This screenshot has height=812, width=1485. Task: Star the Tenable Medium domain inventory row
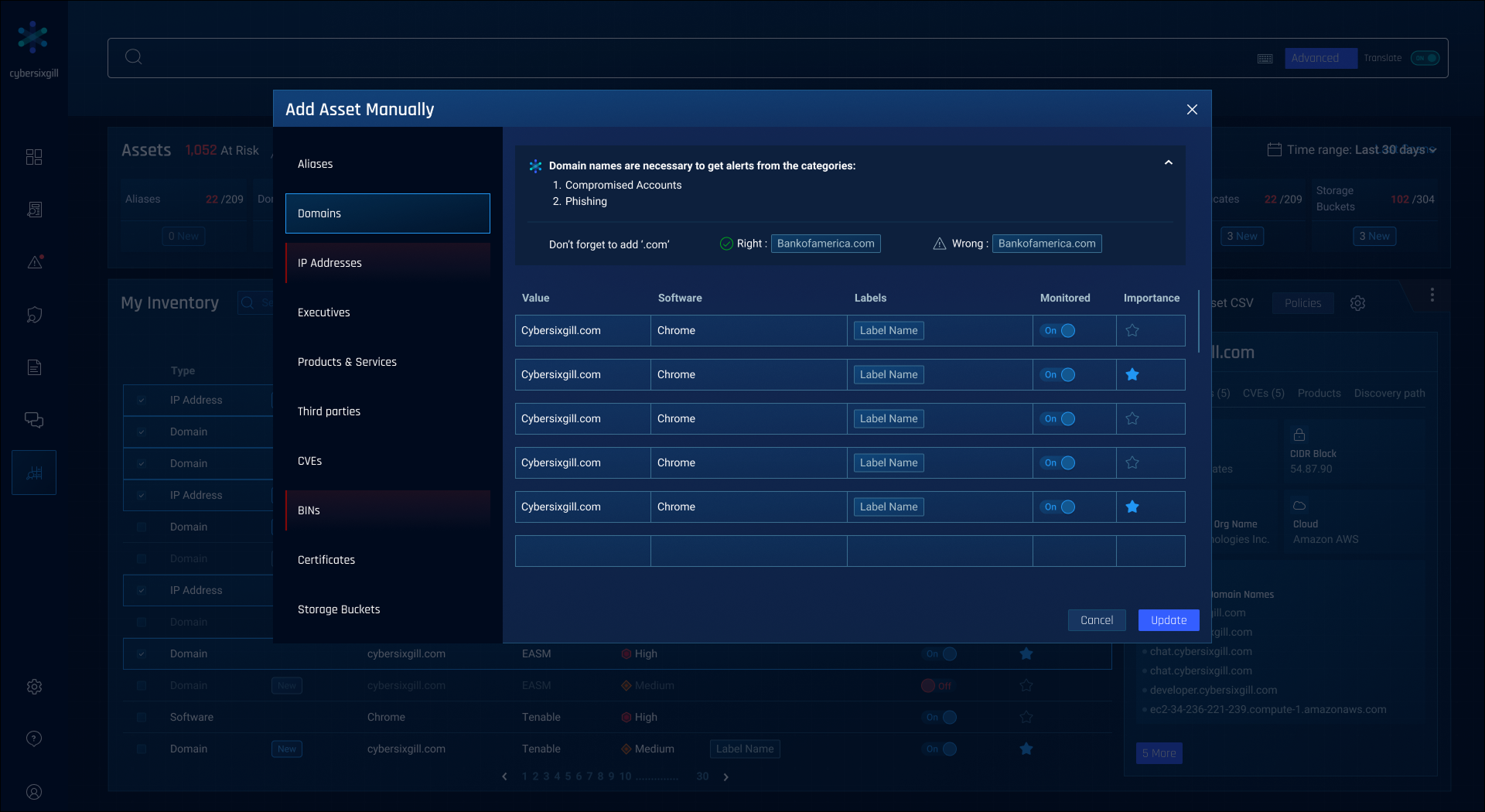point(1026,749)
